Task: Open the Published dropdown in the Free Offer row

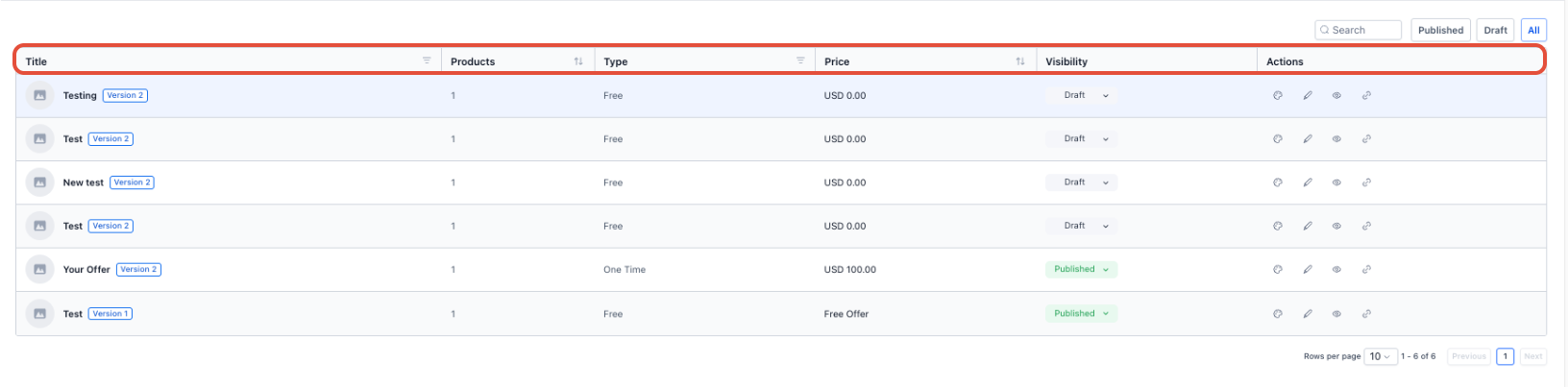Action: pos(1082,314)
